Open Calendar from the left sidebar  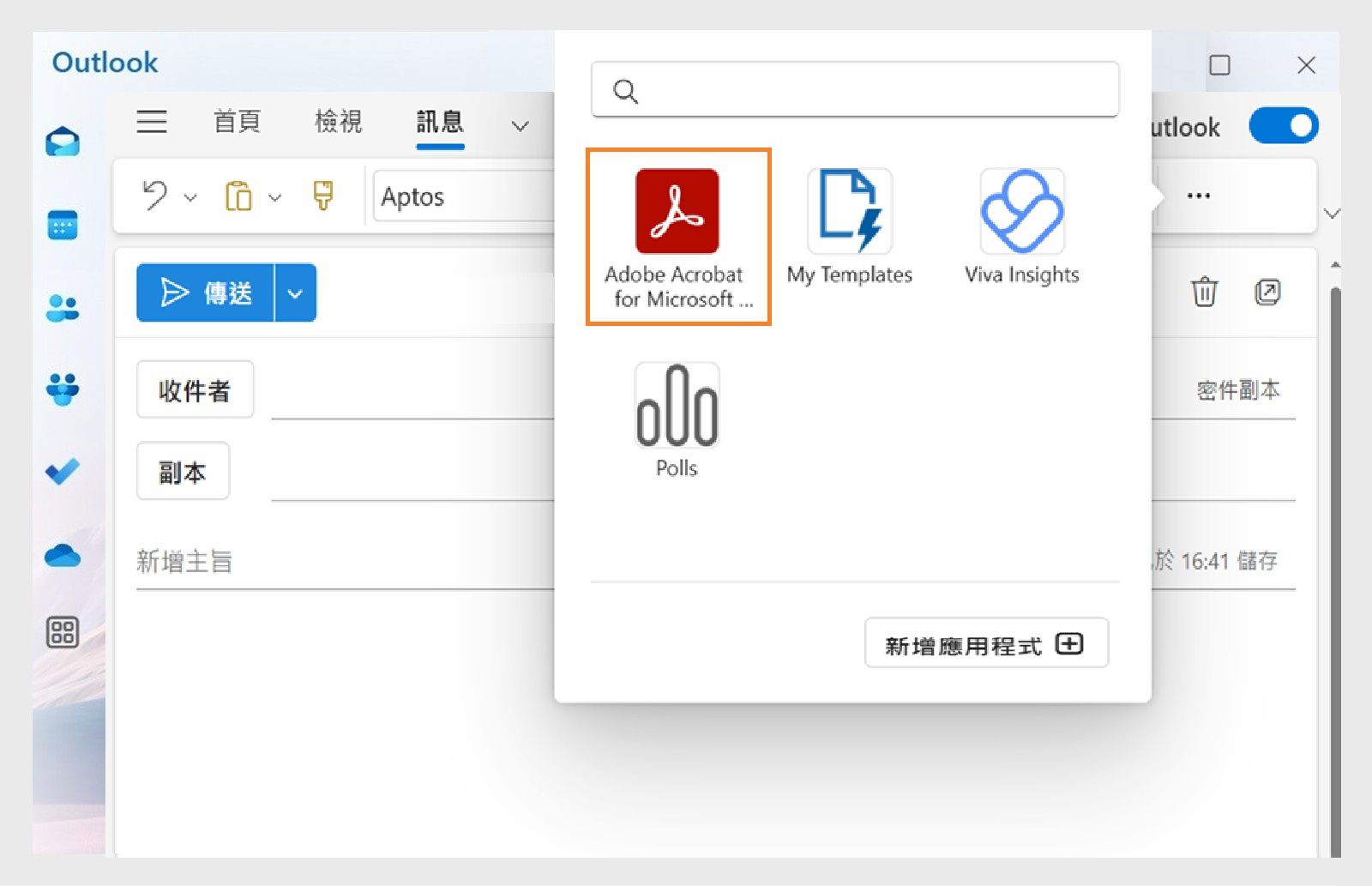(61, 225)
